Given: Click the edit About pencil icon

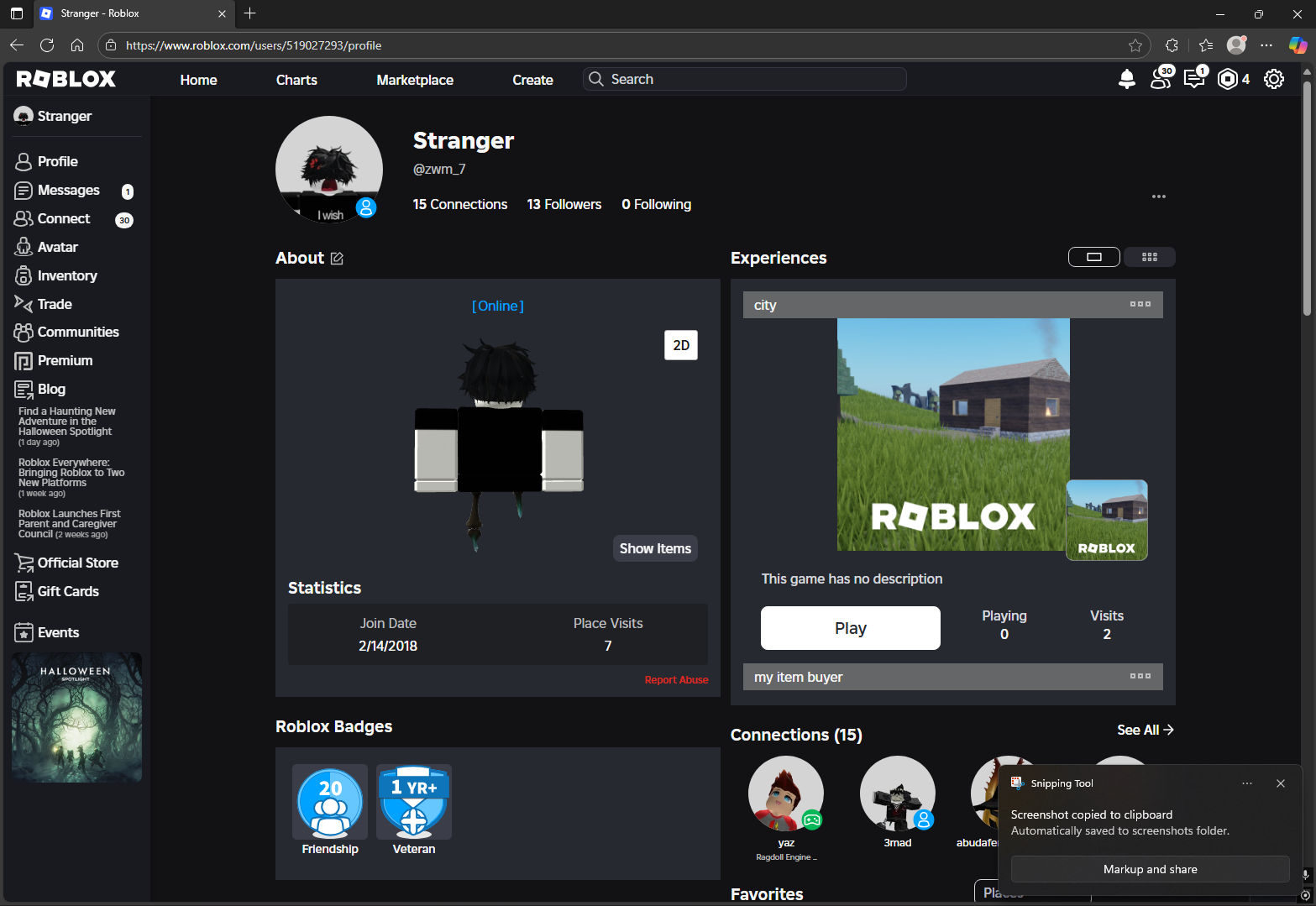Looking at the screenshot, I should pyautogui.click(x=337, y=259).
